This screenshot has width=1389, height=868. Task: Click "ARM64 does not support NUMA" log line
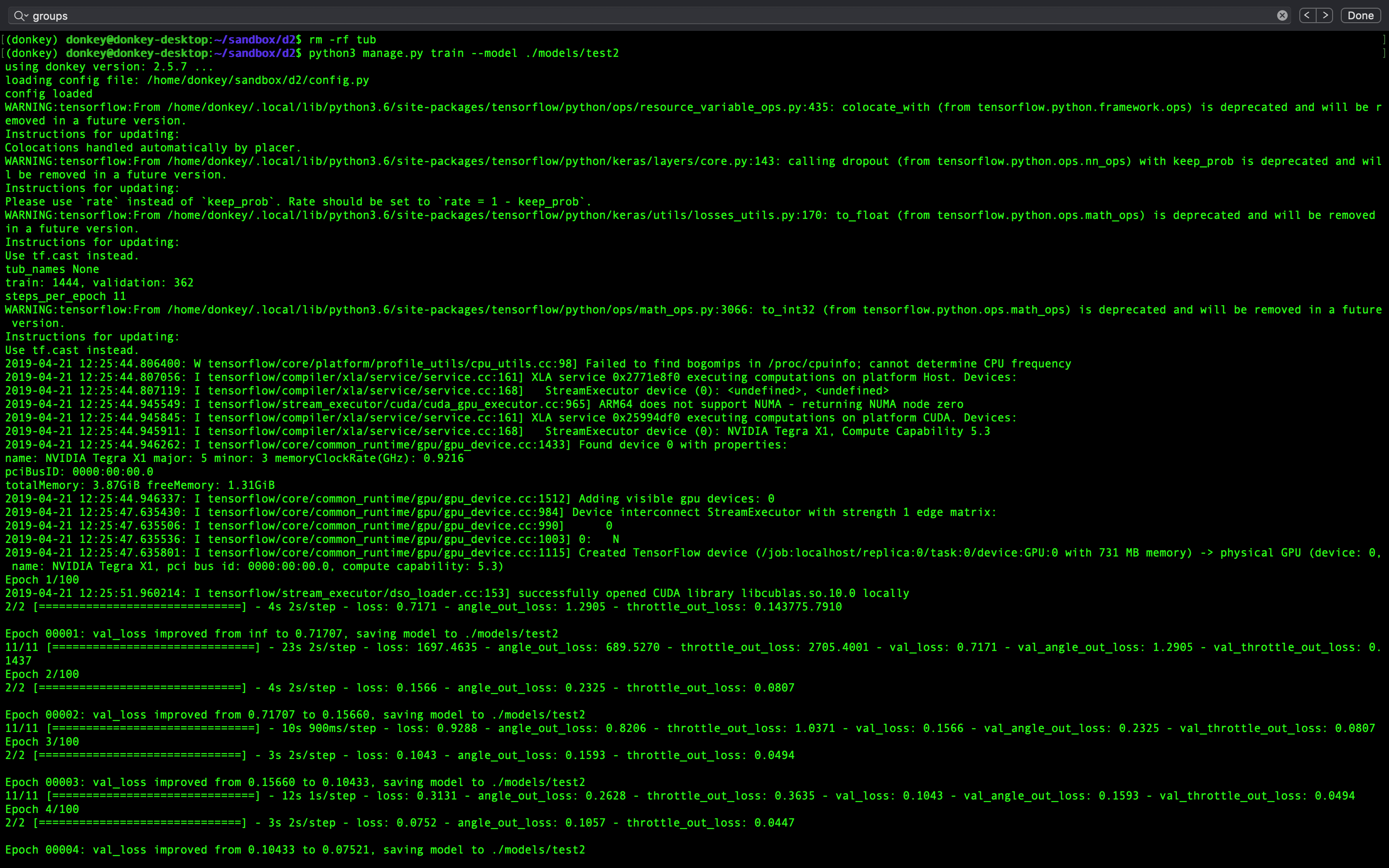[484, 404]
